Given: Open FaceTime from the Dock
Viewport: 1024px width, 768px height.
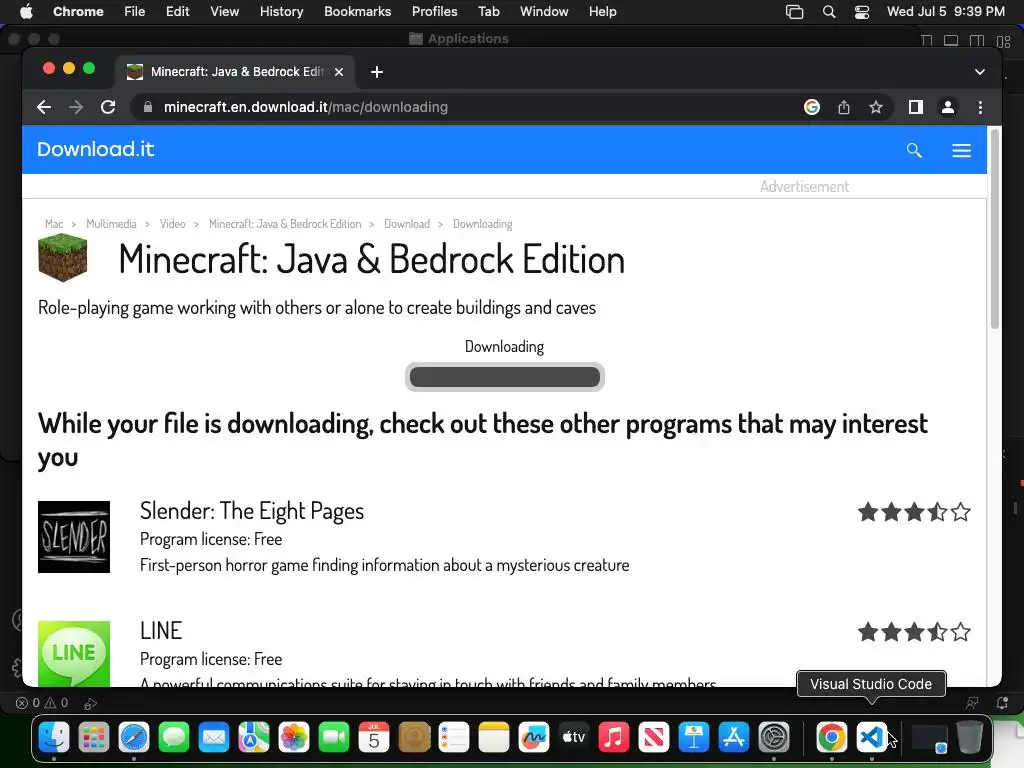Looking at the screenshot, I should pyautogui.click(x=334, y=737).
